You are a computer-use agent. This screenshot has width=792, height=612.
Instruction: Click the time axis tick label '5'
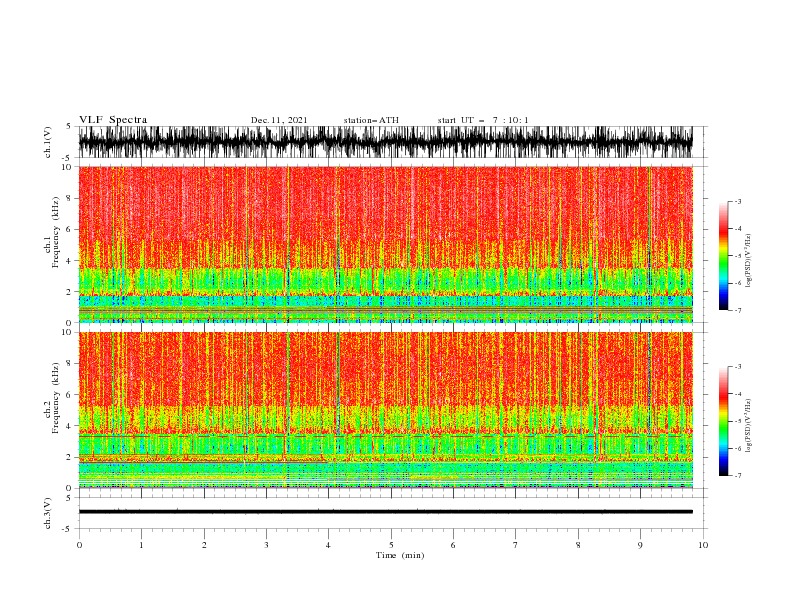coord(391,545)
